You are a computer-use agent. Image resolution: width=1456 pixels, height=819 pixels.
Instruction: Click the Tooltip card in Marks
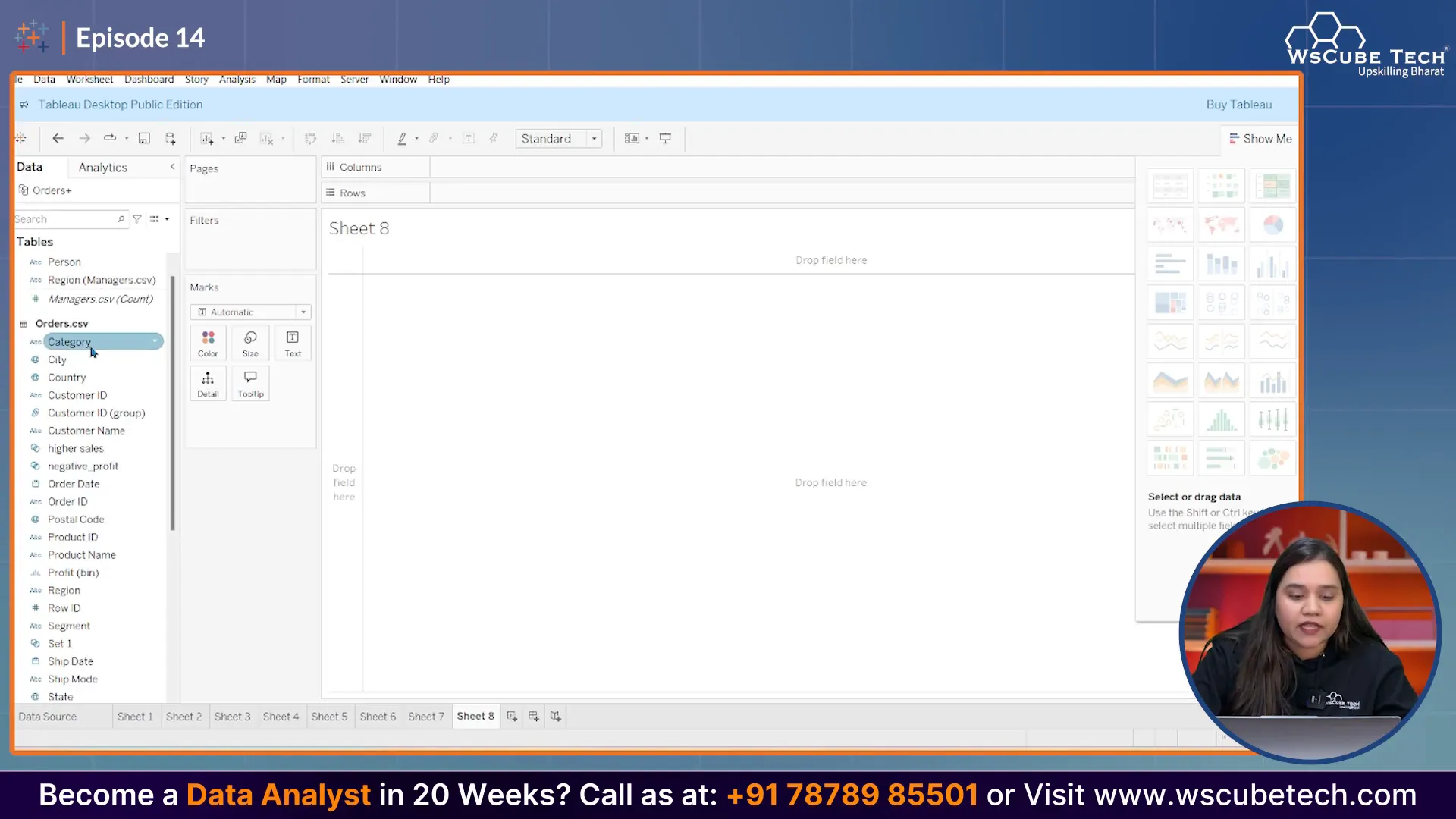coord(250,384)
